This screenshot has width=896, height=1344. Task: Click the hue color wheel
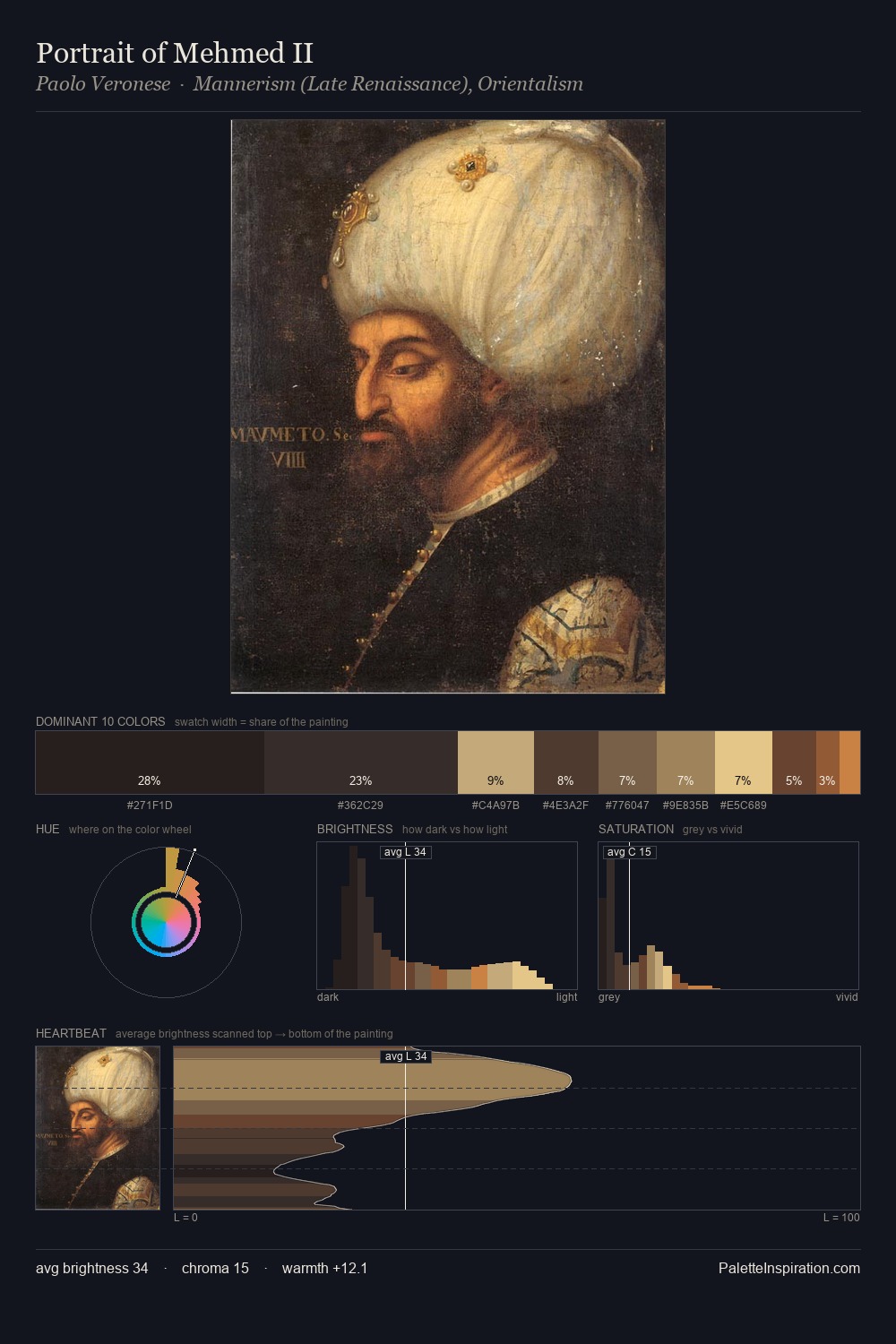point(166,922)
